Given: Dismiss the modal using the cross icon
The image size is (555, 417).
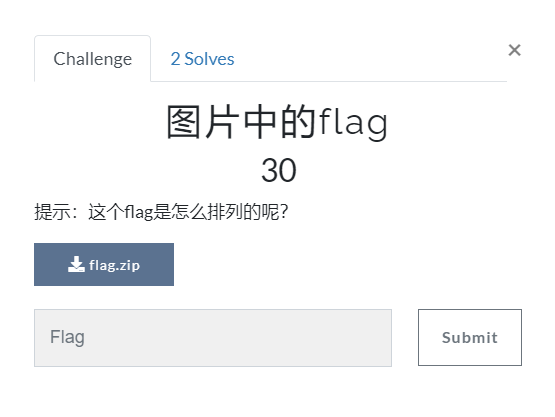Looking at the screenshot, I should [514, 50].
